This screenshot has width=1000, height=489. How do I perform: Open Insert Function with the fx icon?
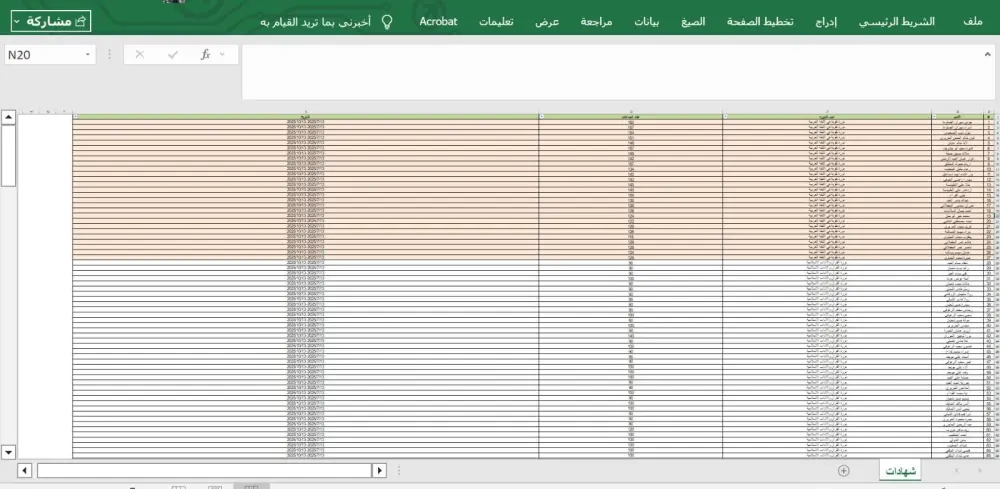pyautogui.click(x=205, y=55)
